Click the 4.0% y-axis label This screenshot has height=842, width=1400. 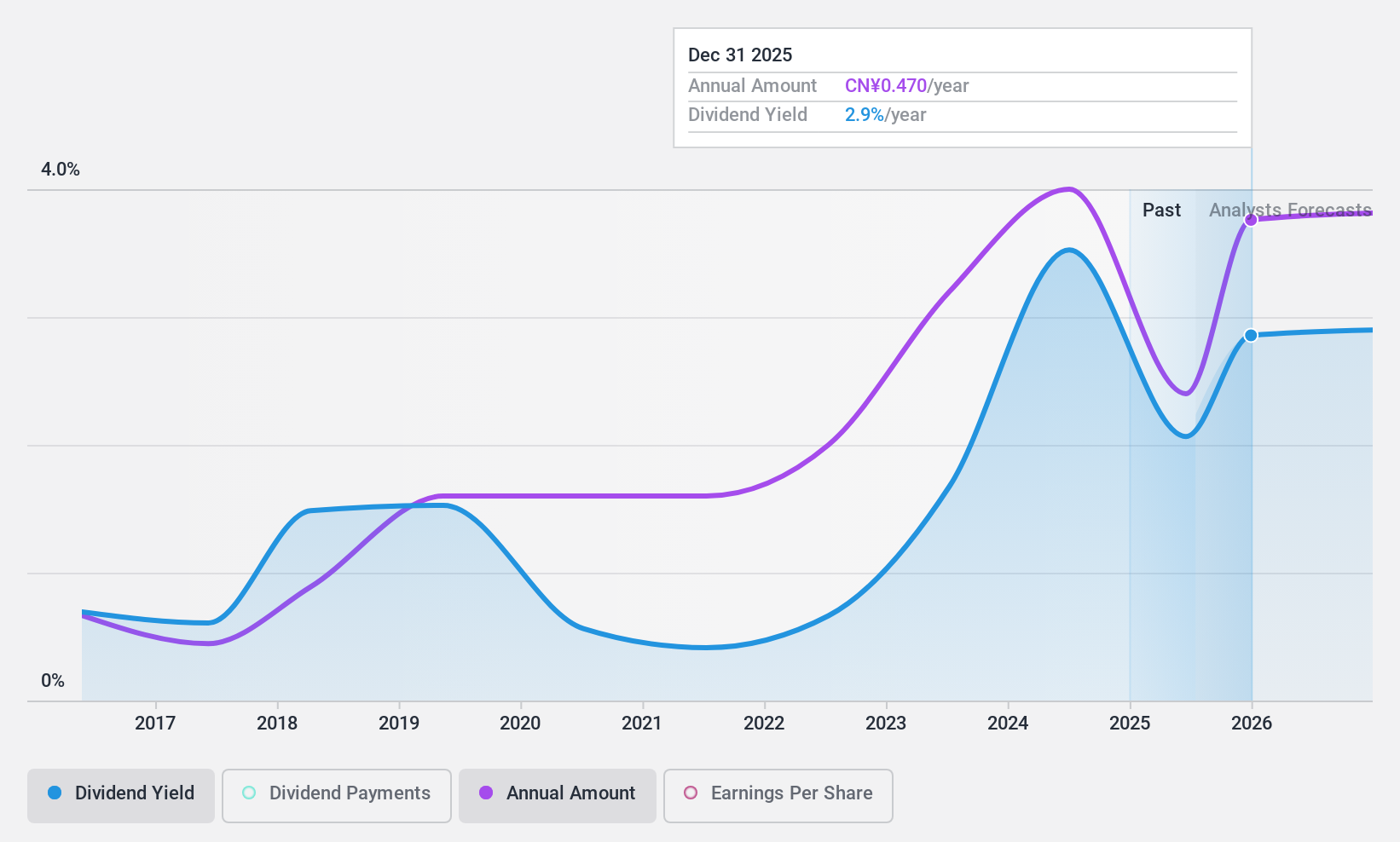click(x=61, y=170)
